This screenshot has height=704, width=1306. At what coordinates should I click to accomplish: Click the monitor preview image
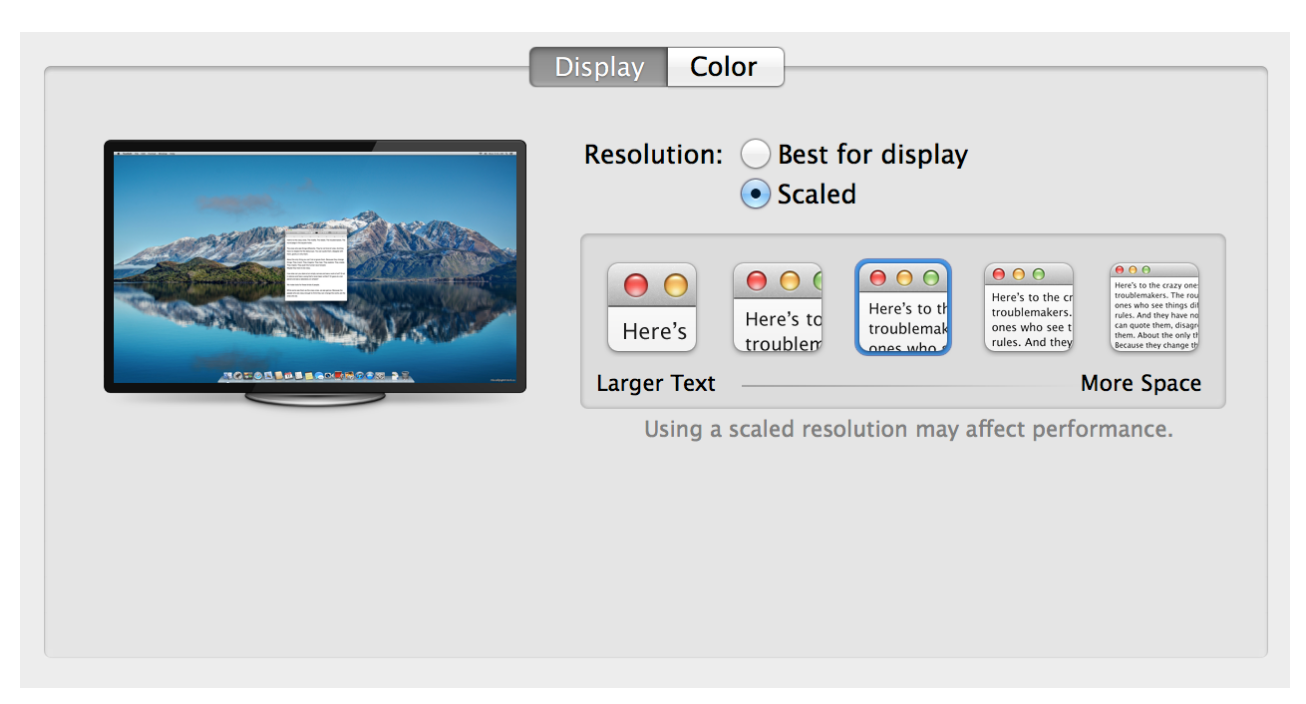pos(315,266)
